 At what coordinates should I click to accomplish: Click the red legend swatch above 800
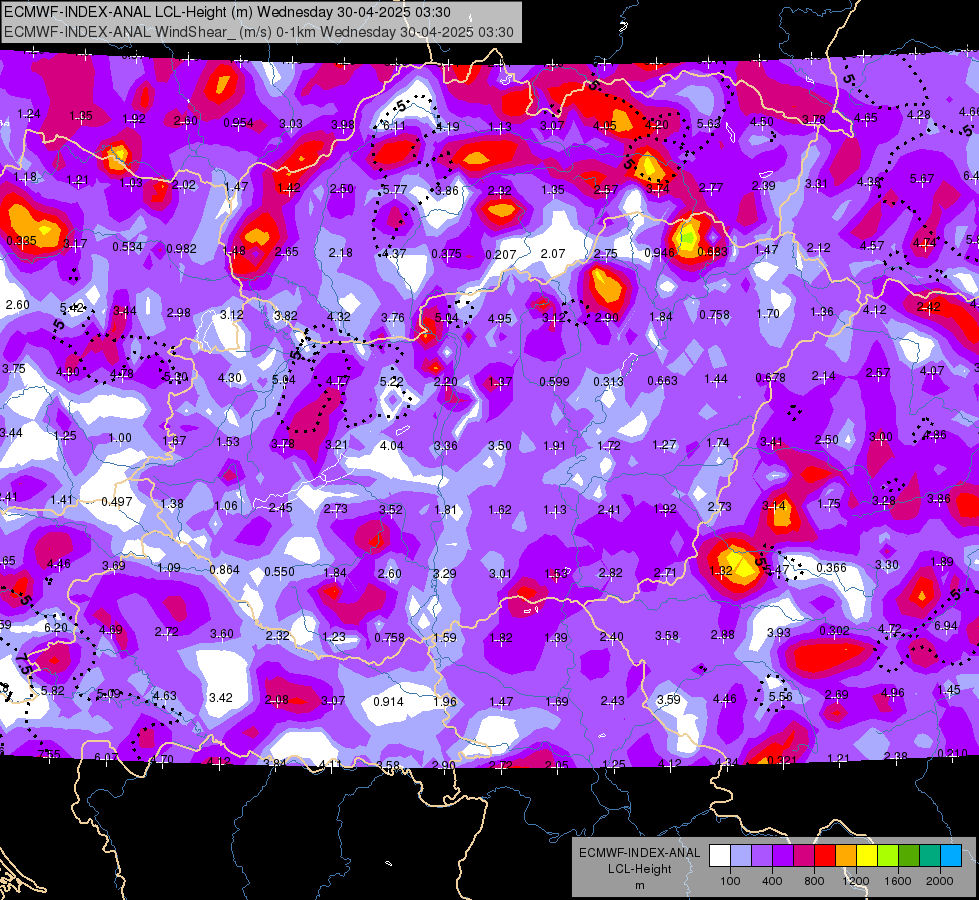tap(825, 856)
